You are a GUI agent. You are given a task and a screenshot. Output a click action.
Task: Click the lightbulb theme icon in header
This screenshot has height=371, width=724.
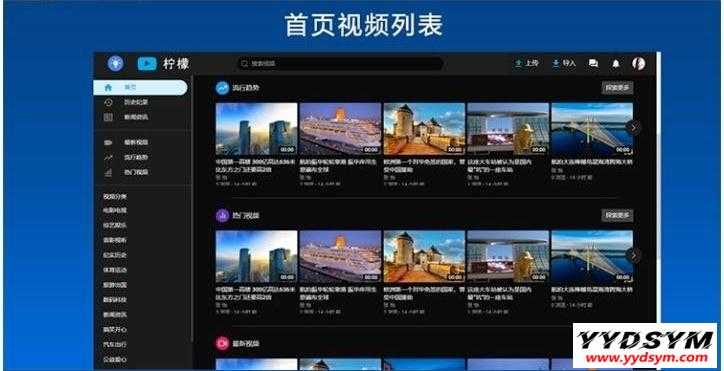click(x=115, y=63)
